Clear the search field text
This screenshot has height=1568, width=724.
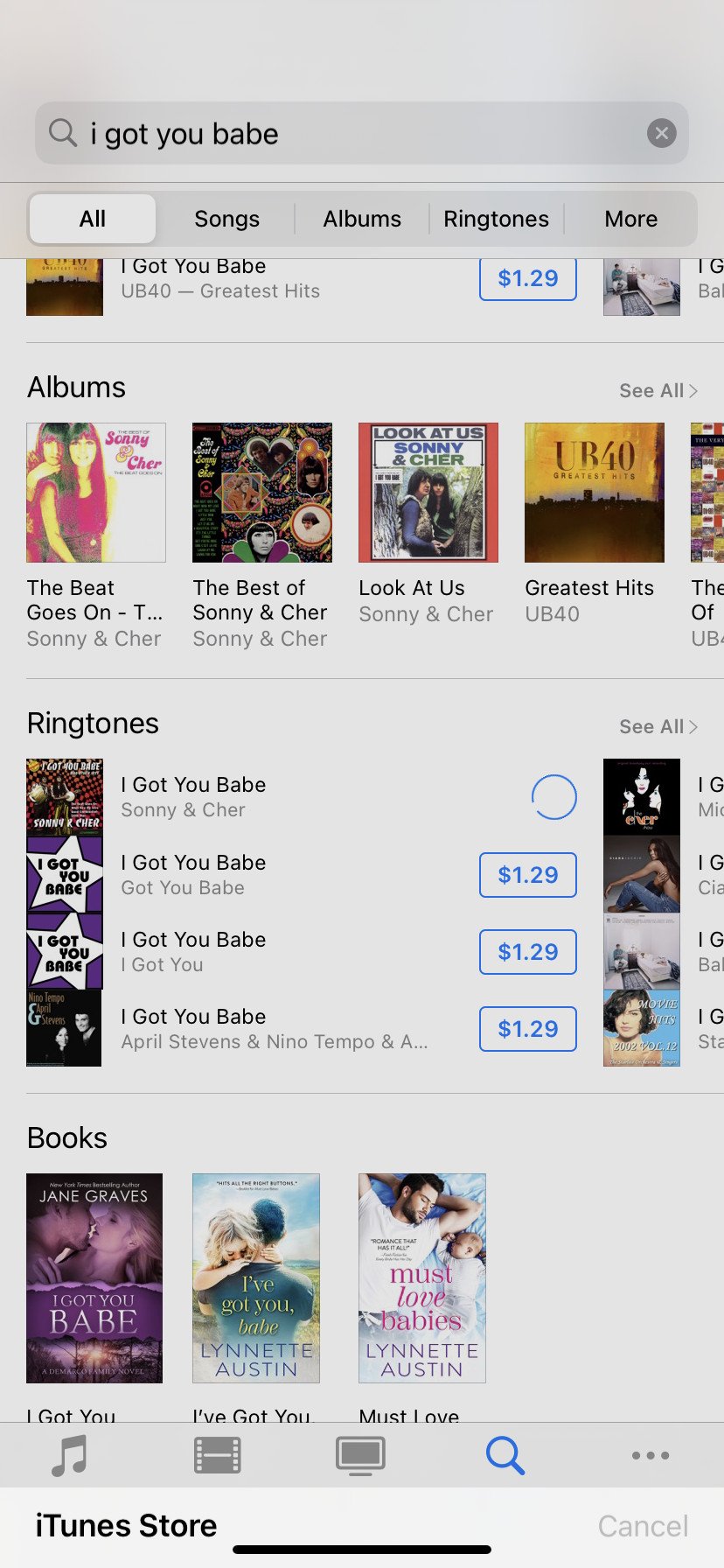(662, 133)
